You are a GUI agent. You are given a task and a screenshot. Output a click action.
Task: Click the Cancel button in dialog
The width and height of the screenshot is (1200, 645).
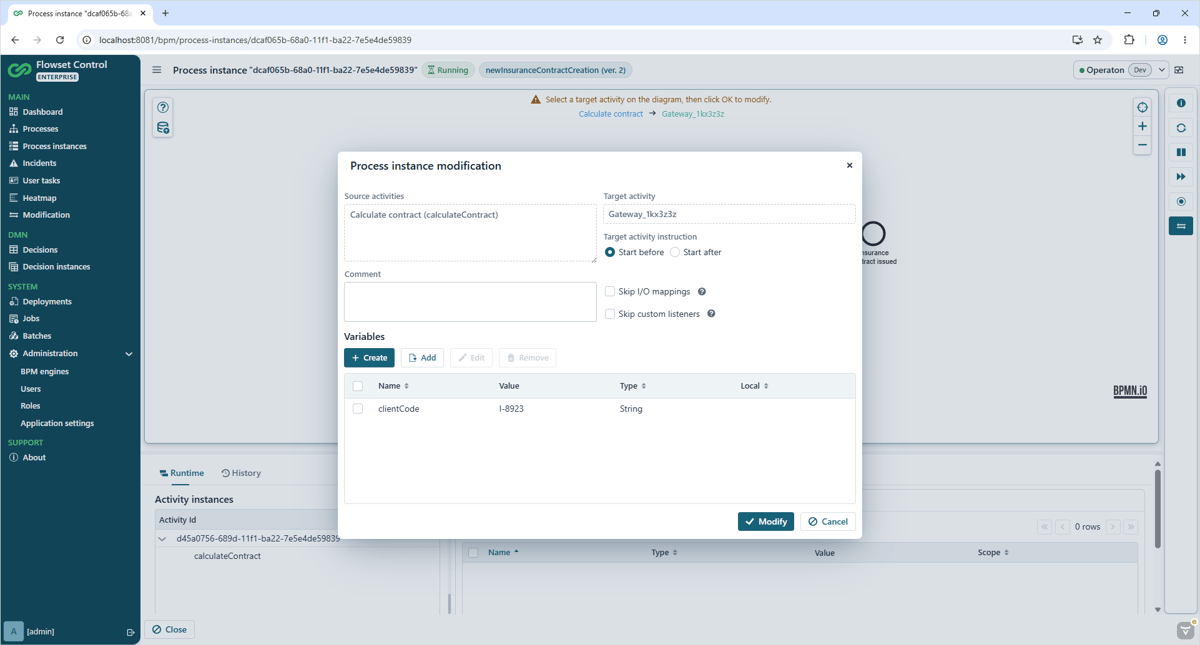[828, 522]
